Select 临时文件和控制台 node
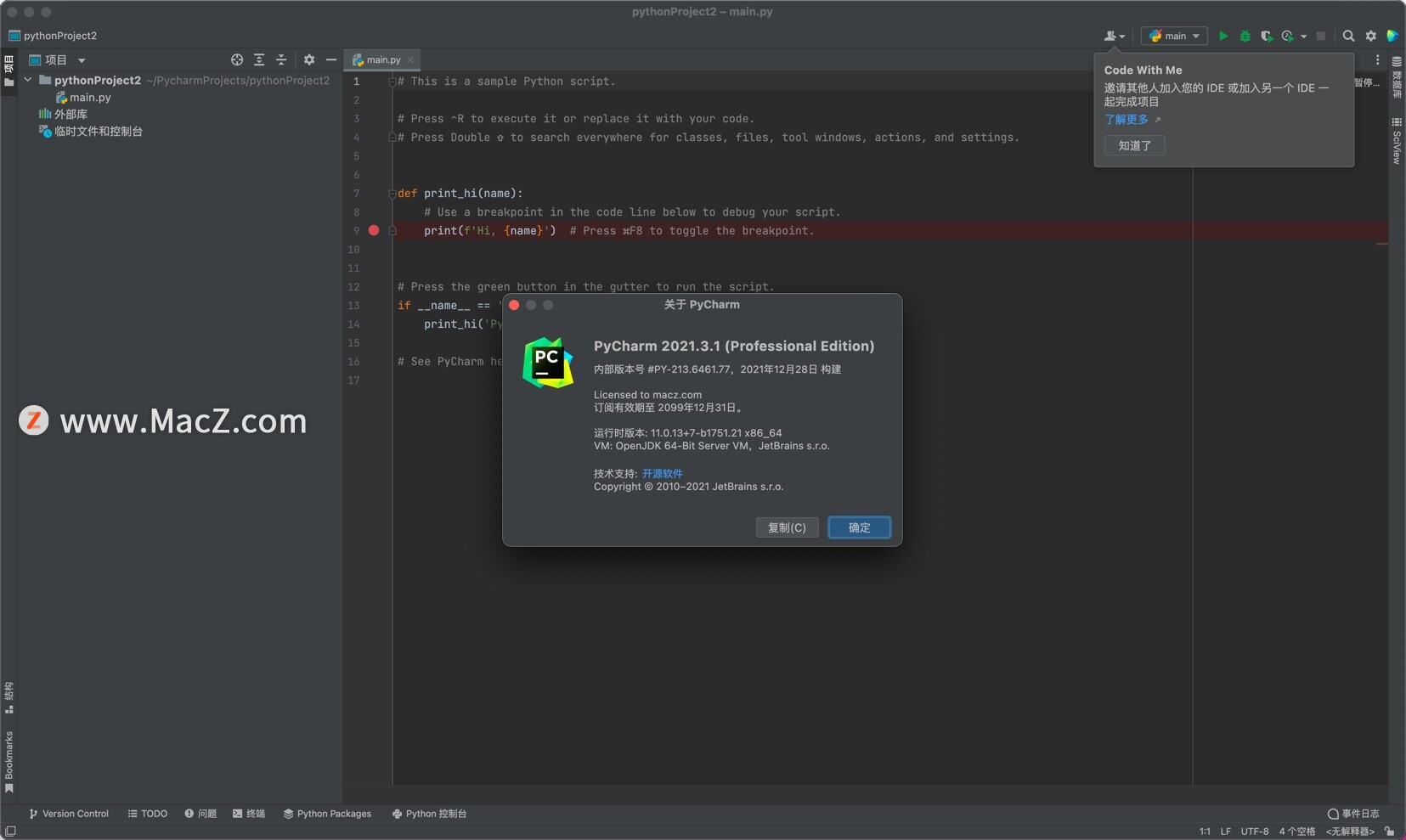The height and width of the screenshot is (840, 1406). pos(90,132)
